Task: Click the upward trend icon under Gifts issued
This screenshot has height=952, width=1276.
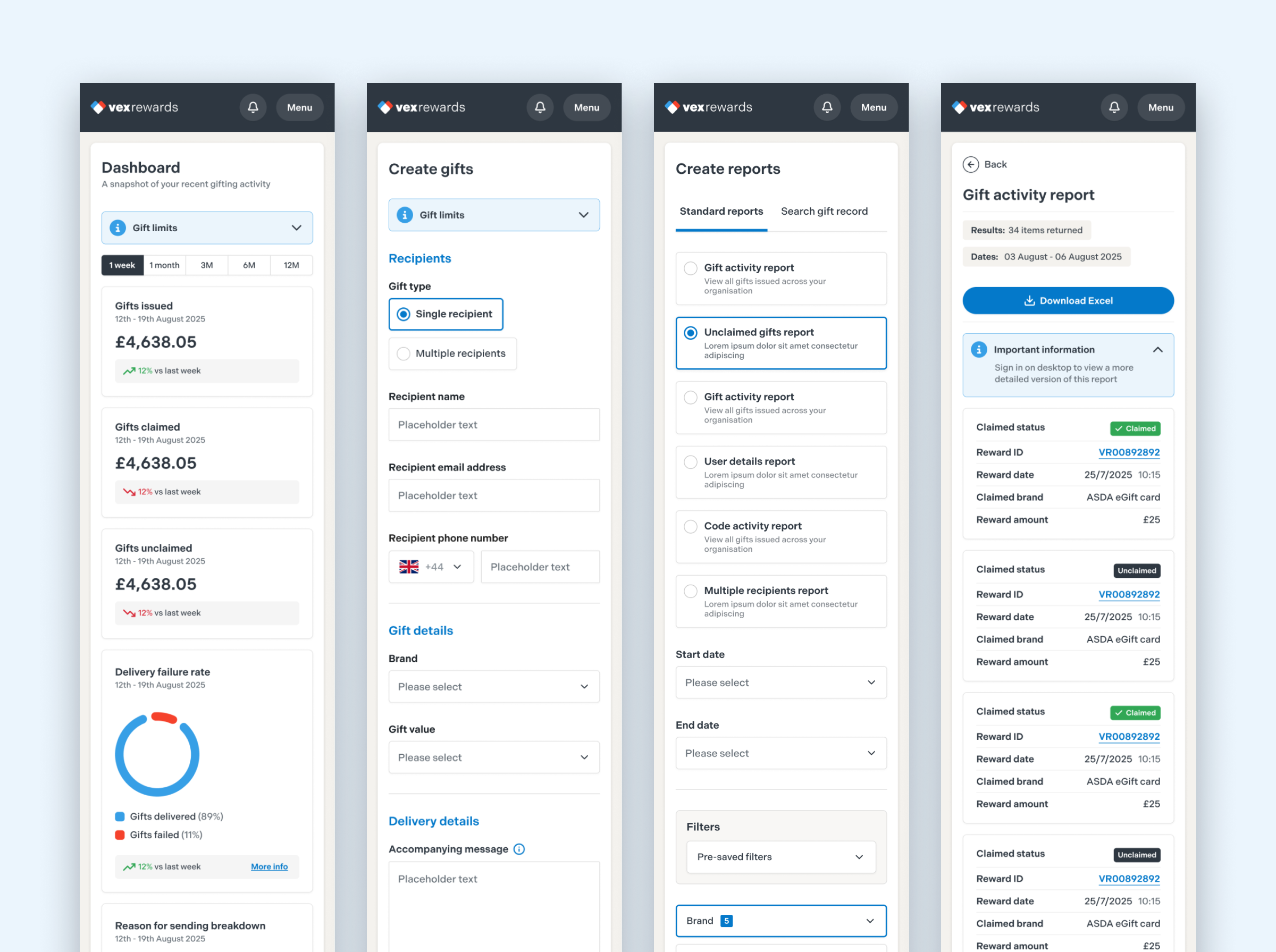Action: tap(129, 370)
